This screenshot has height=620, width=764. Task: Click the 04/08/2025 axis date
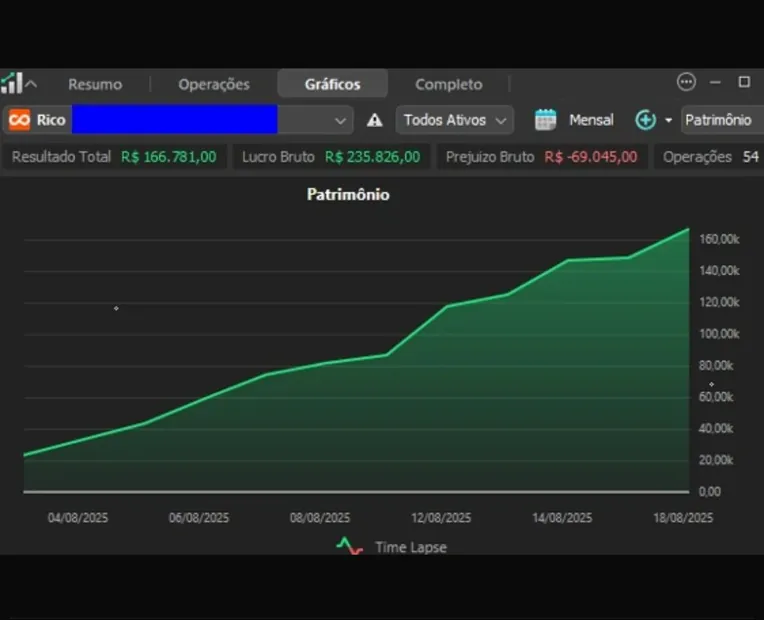click(x=78, y=518)
